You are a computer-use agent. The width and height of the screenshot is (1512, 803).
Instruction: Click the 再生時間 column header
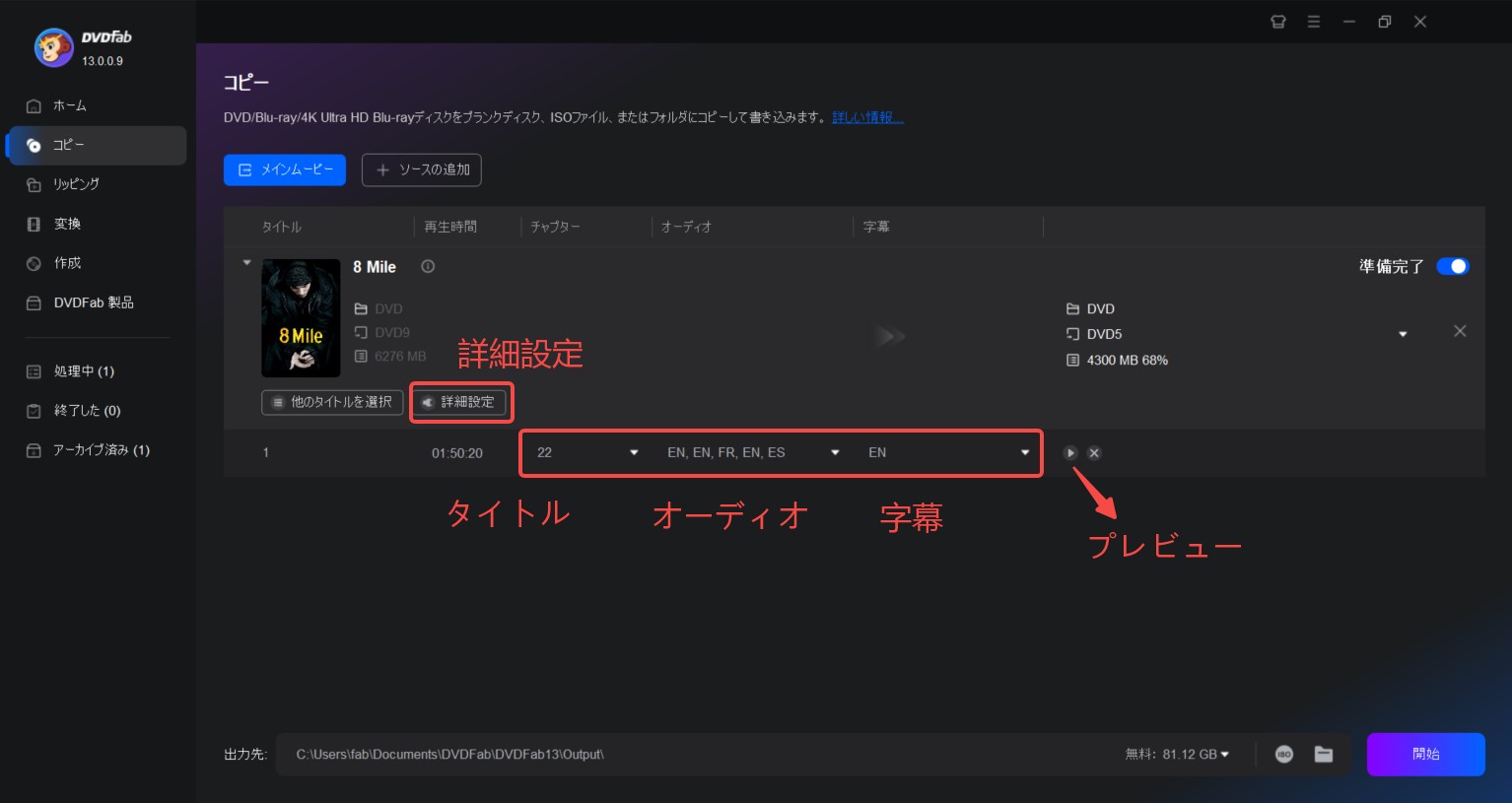coord(450,227)
